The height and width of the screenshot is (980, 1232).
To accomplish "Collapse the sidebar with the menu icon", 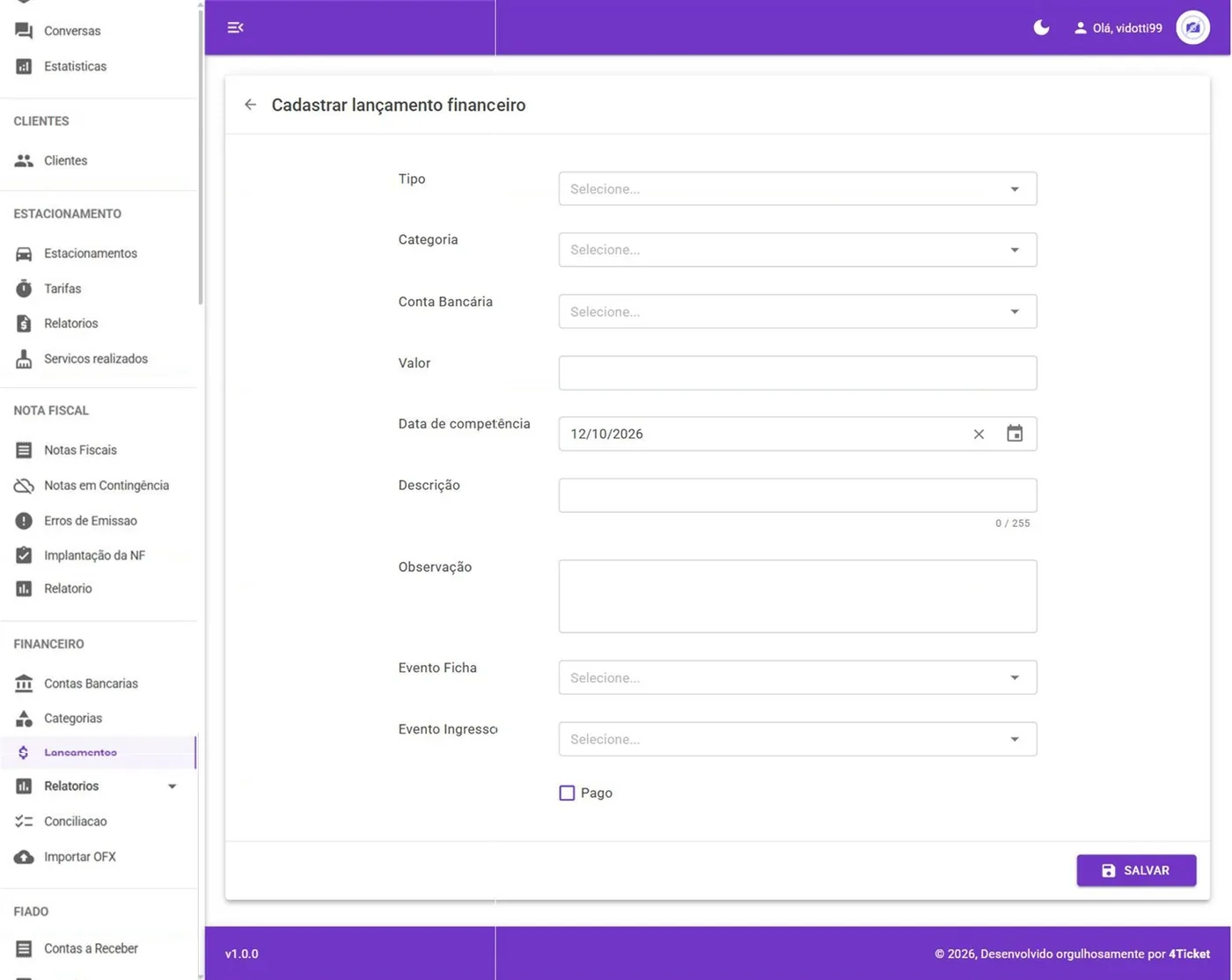I will [235, 27].
